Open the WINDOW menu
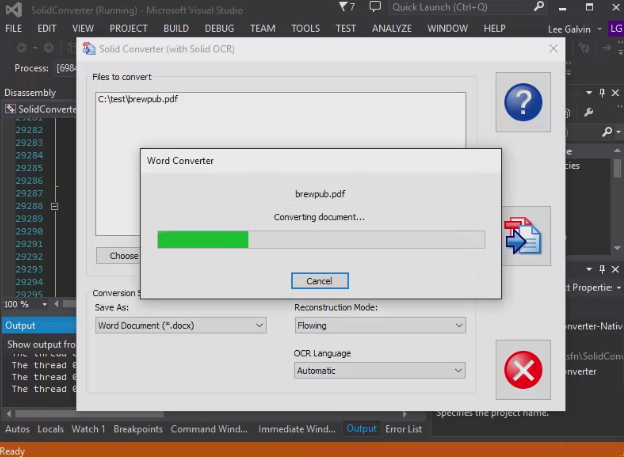The image size is (624, 457). point(447,29)
